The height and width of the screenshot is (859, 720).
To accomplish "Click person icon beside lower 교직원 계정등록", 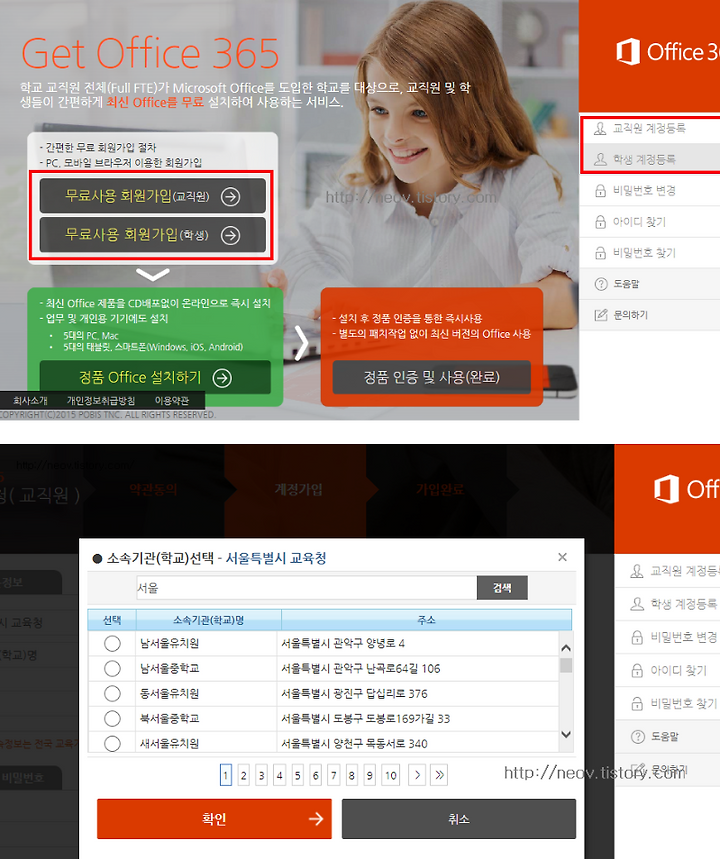I will (x=637, y=571).
